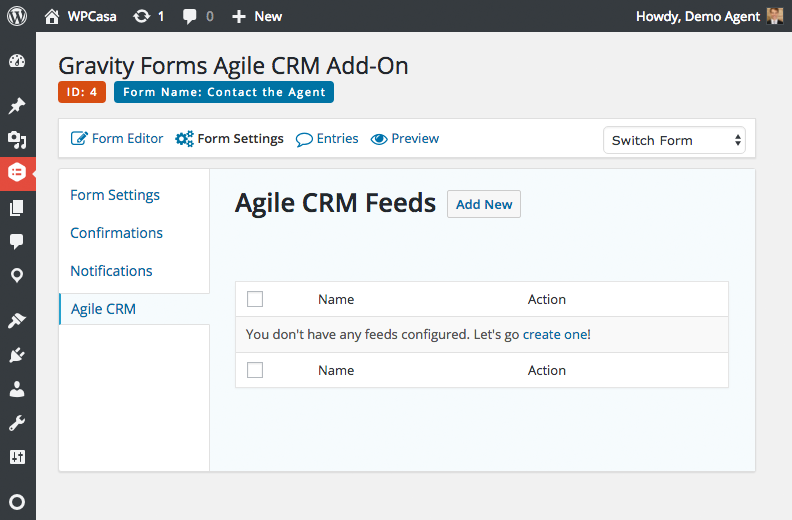Click the Agile CRM Feeds heading
This screenshot has height=520, width=792.
(x=335, y=204)
